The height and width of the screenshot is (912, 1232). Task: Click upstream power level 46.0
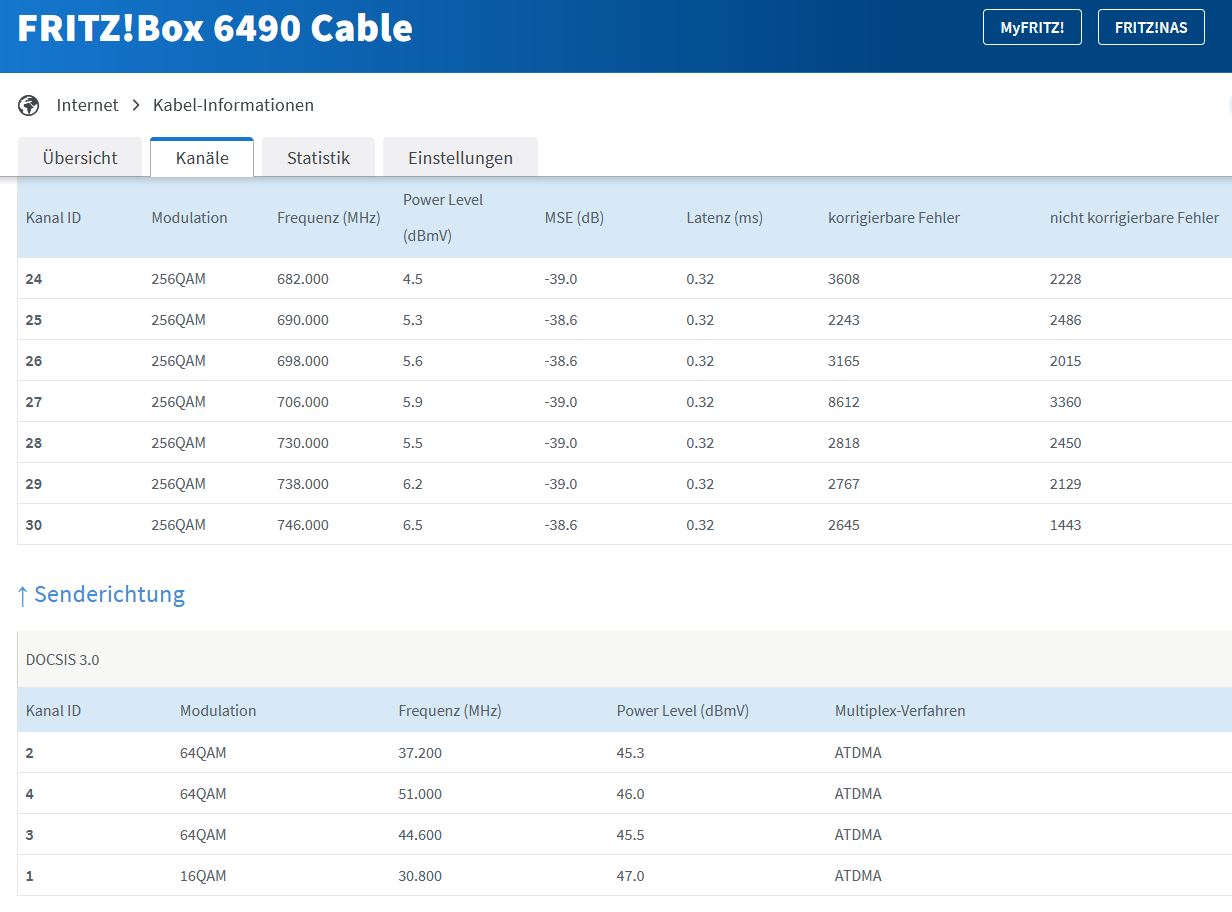click(631, 794)
